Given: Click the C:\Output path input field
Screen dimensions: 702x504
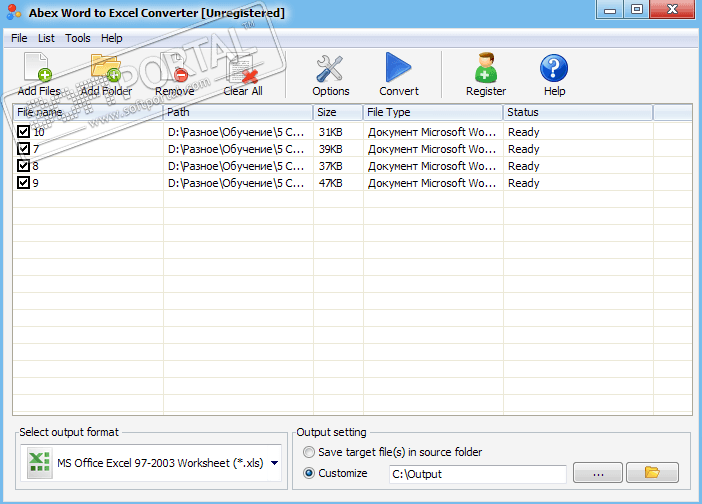Looking at the screenshot, I should click(478, 474).
